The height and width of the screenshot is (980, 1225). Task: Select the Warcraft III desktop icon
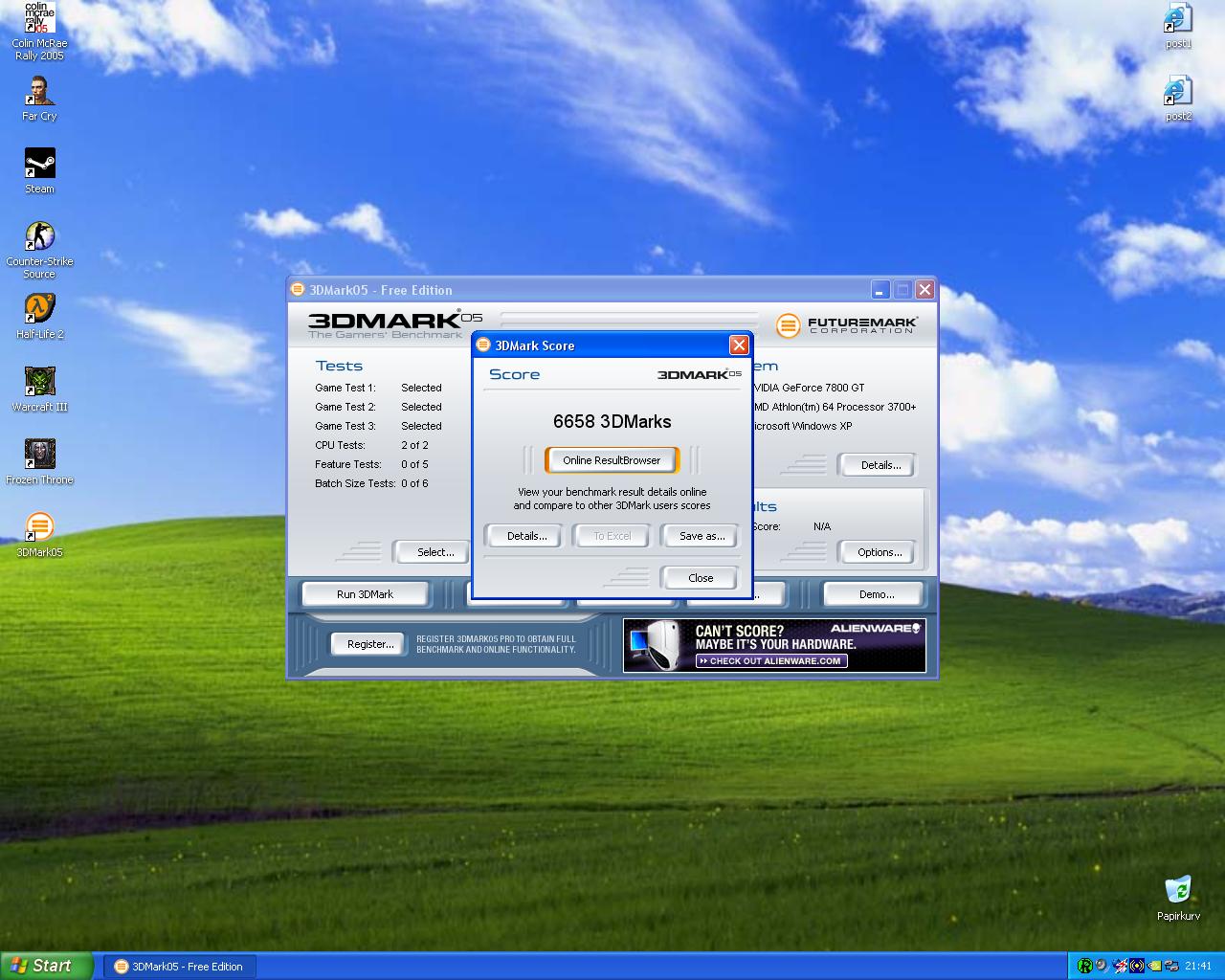[x=39, y=390]
